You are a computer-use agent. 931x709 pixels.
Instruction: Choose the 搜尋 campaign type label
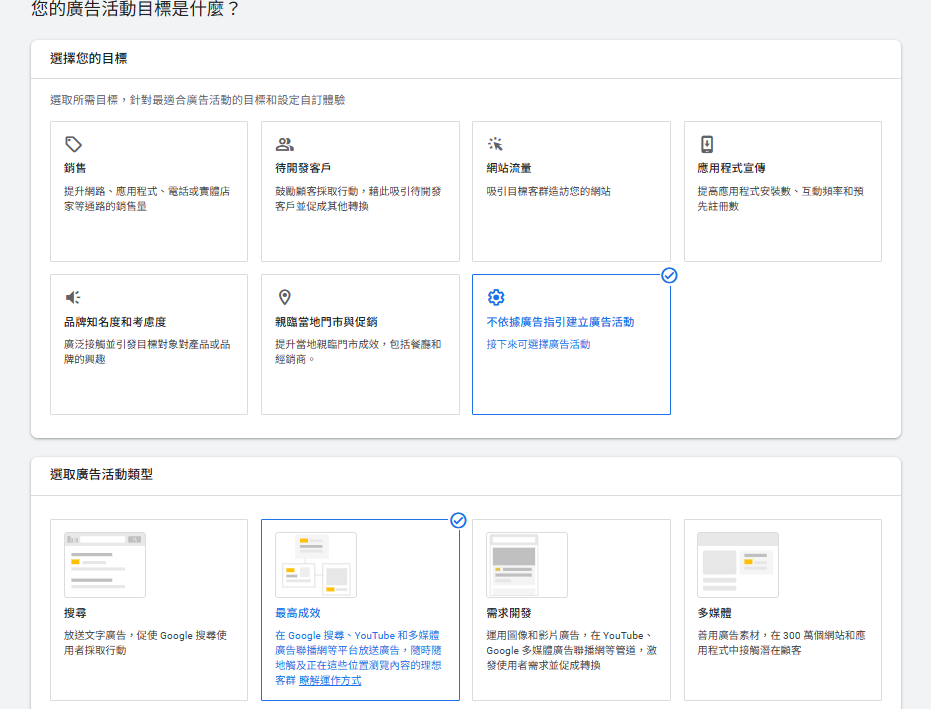(75, 613)
